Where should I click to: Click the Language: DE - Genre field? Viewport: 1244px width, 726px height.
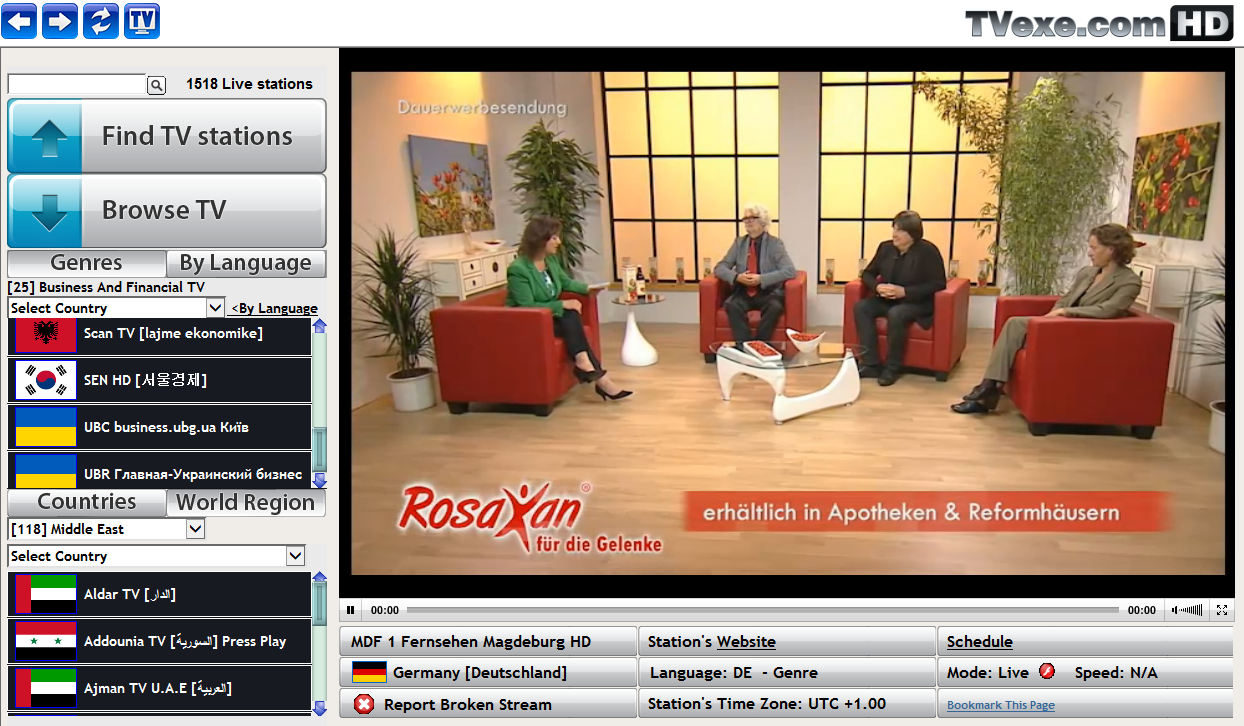(x=787, y=672)
